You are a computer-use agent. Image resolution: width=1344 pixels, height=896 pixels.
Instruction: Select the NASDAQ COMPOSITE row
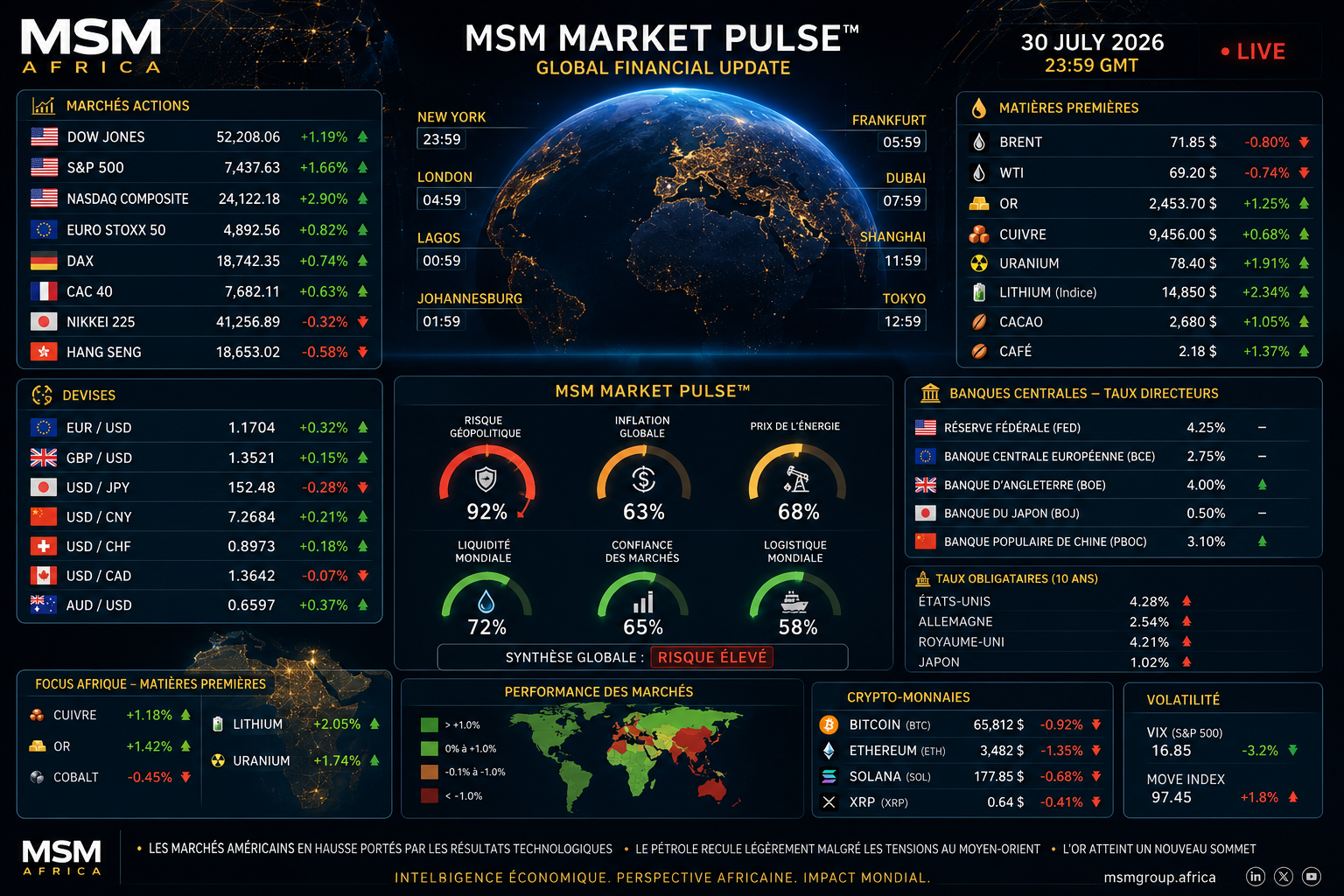coord(199,199)
